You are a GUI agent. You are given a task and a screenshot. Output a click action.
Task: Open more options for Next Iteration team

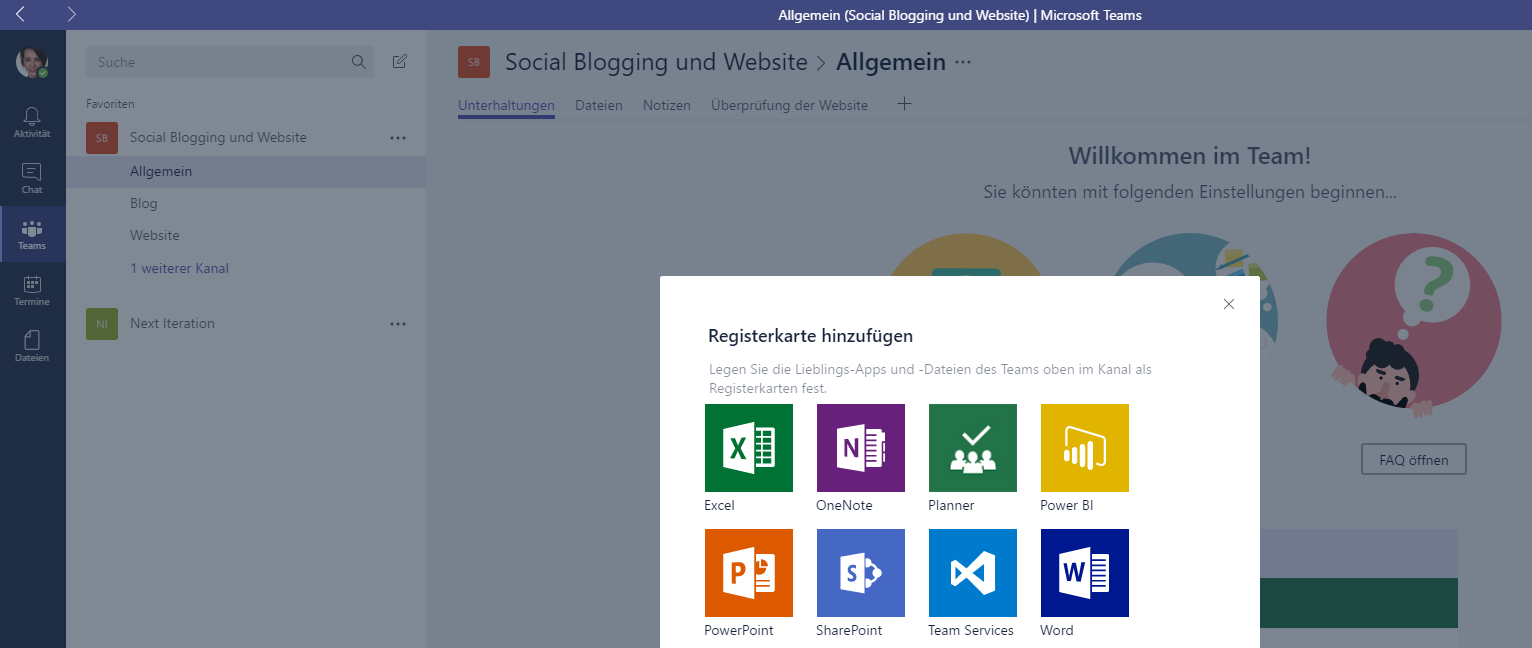pyautogui.click(x=398, y=324)
